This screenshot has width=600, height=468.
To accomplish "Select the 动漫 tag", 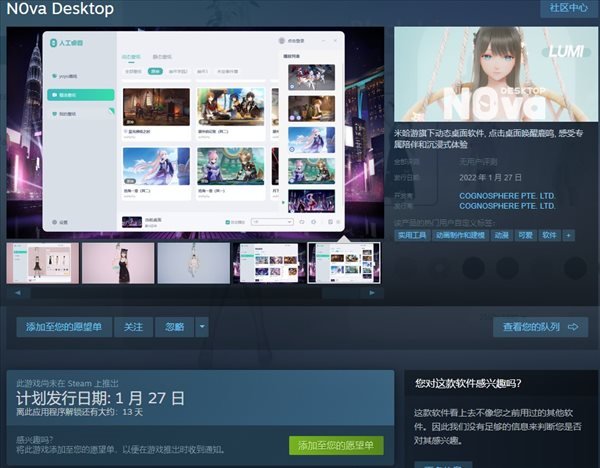I will coord(501,235).
